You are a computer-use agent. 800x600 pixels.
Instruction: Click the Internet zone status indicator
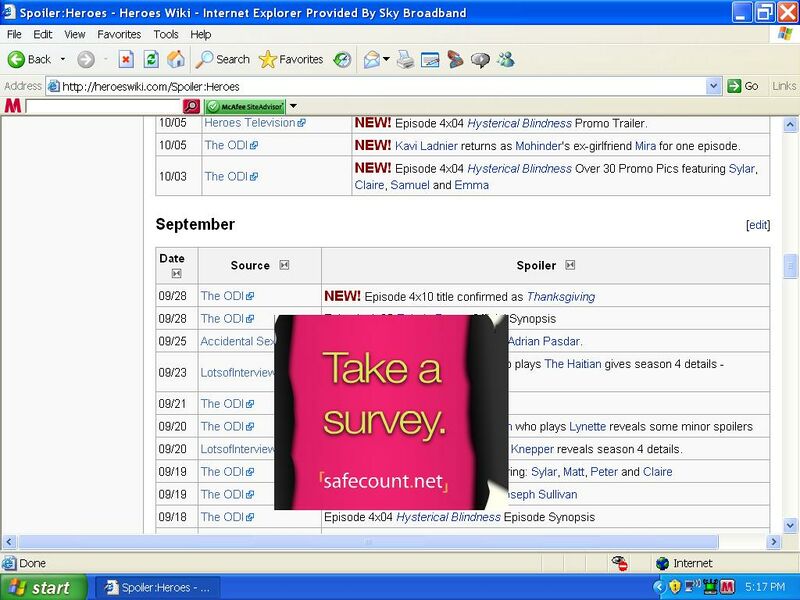(684, 563)
